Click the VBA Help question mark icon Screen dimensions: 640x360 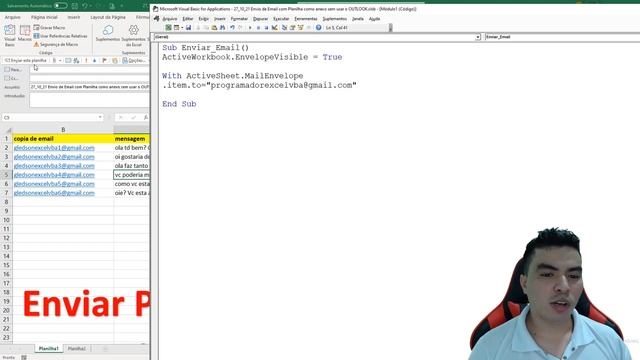coord(318,28)
